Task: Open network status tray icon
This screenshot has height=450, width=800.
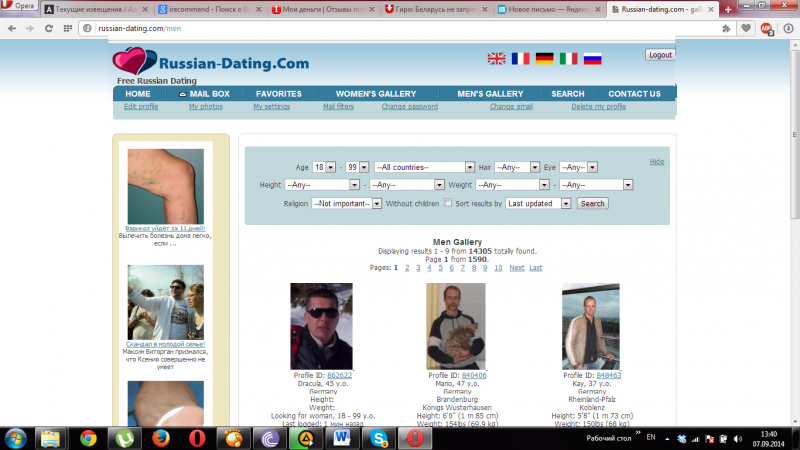Action: 695,439
